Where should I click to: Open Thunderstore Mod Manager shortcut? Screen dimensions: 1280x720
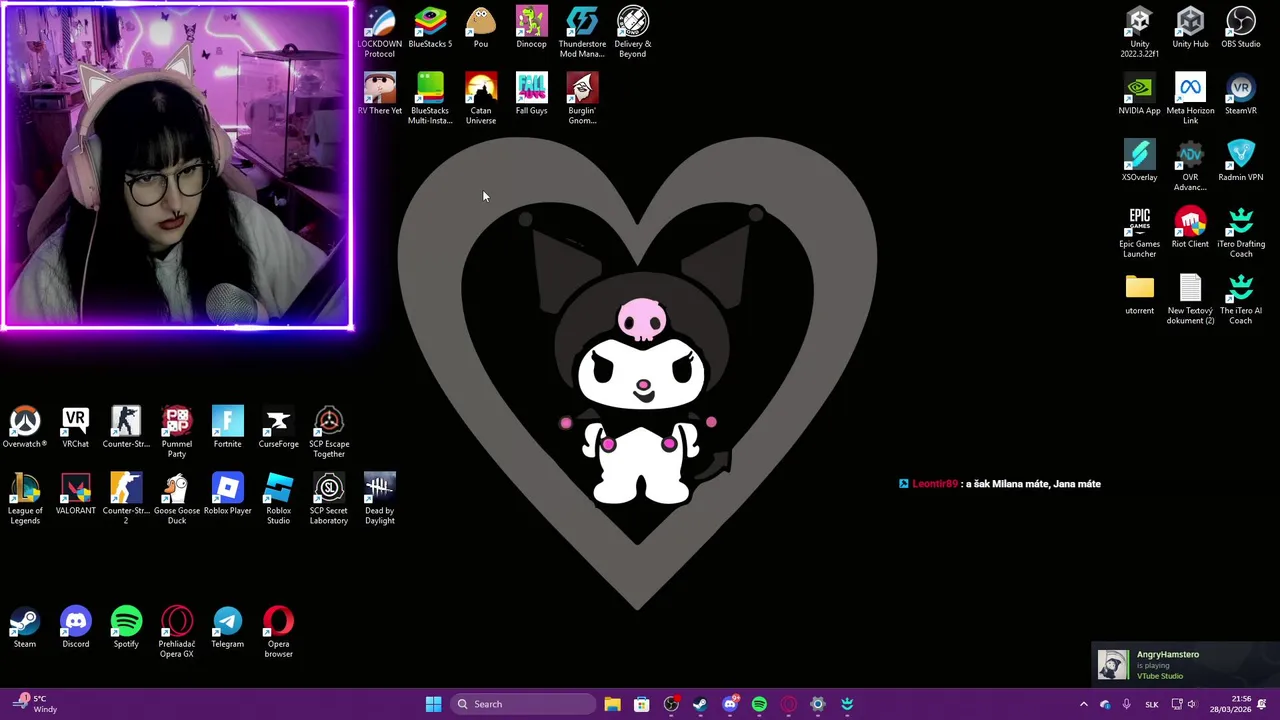pos(582,32)
